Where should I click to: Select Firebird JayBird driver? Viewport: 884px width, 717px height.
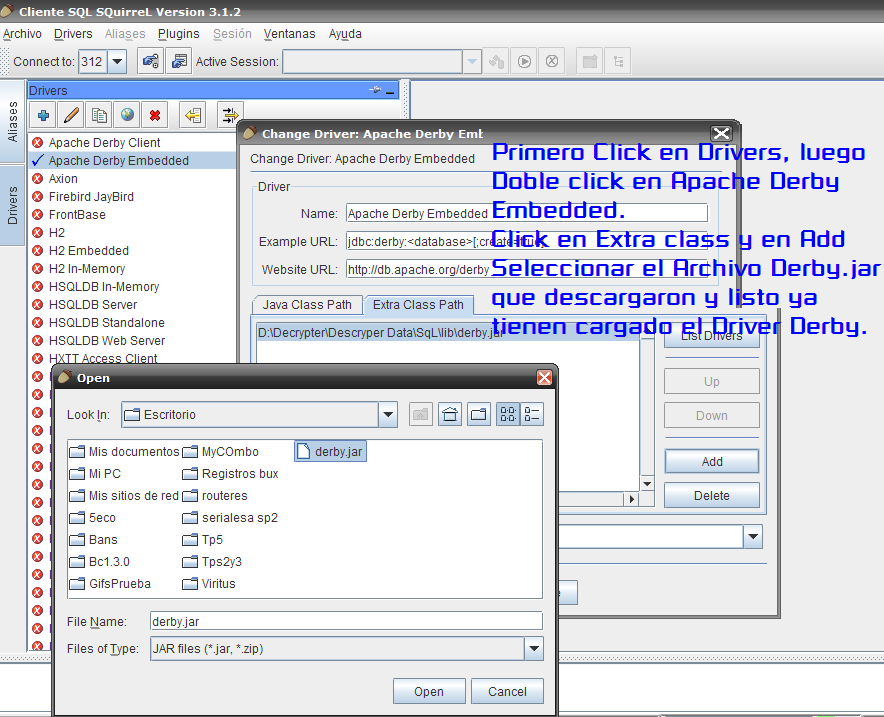click(132, 197)
